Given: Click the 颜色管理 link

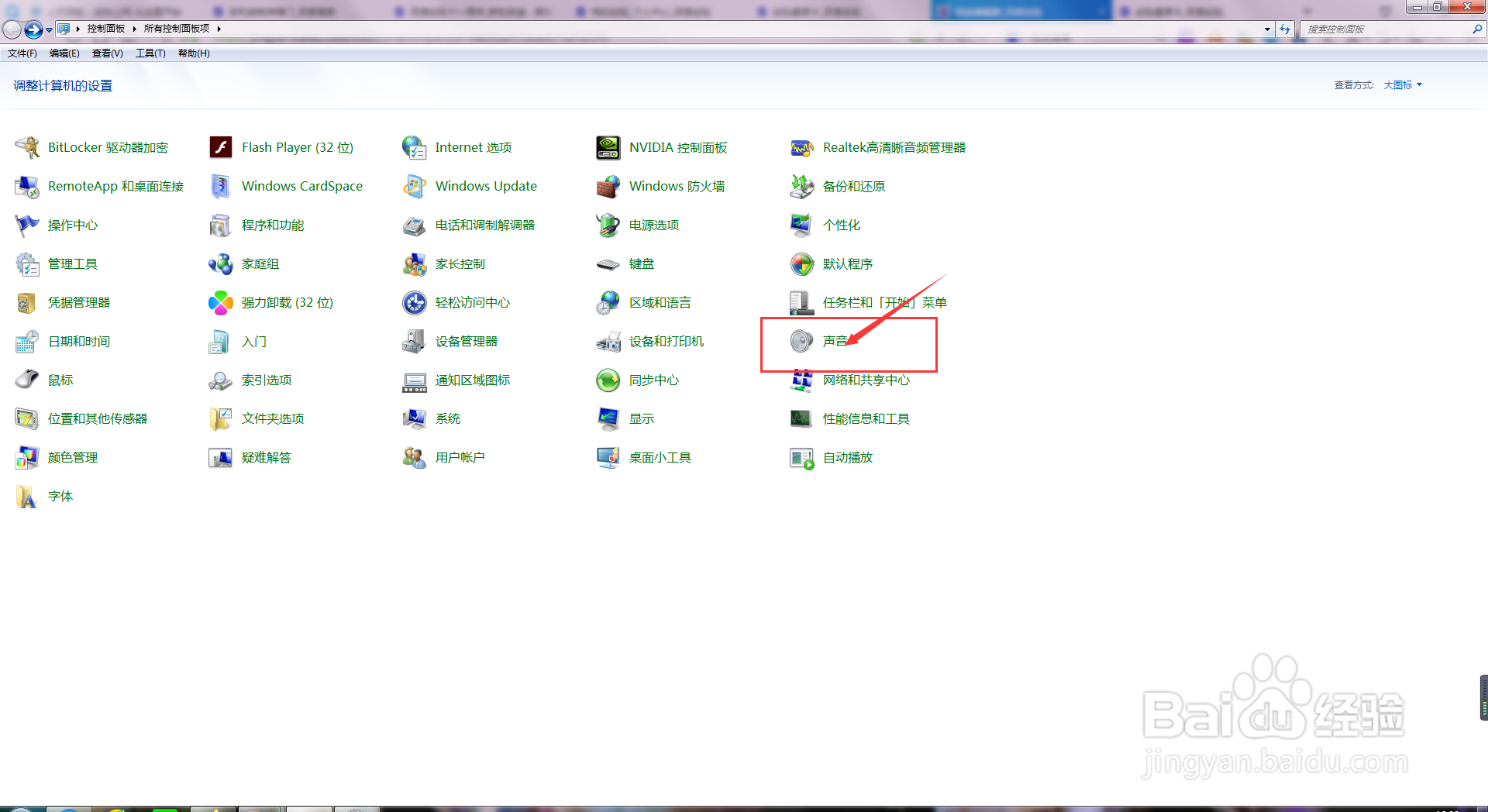Looking at the screenshot, I should (73, 457).
